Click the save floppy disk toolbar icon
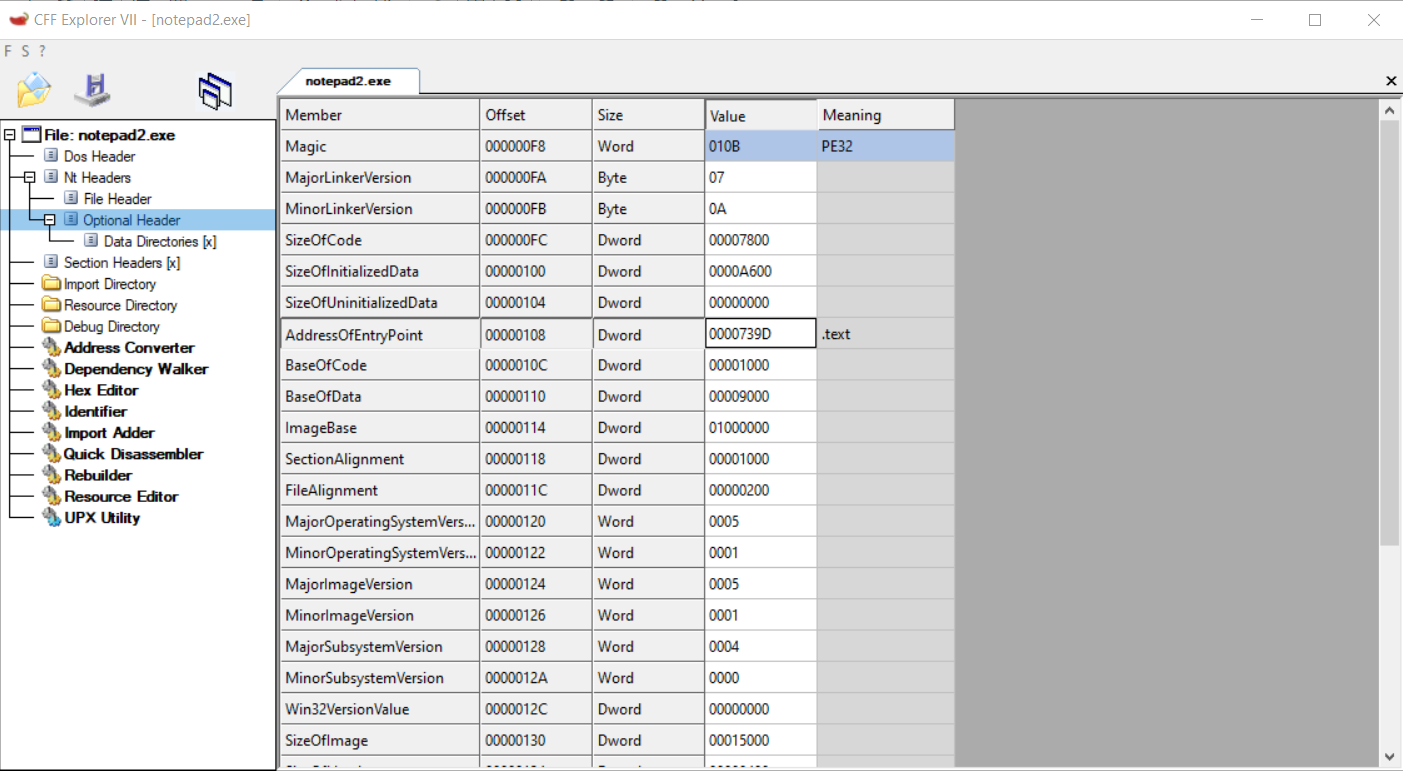The image size is (1403, 771). (x=92, y=90)
